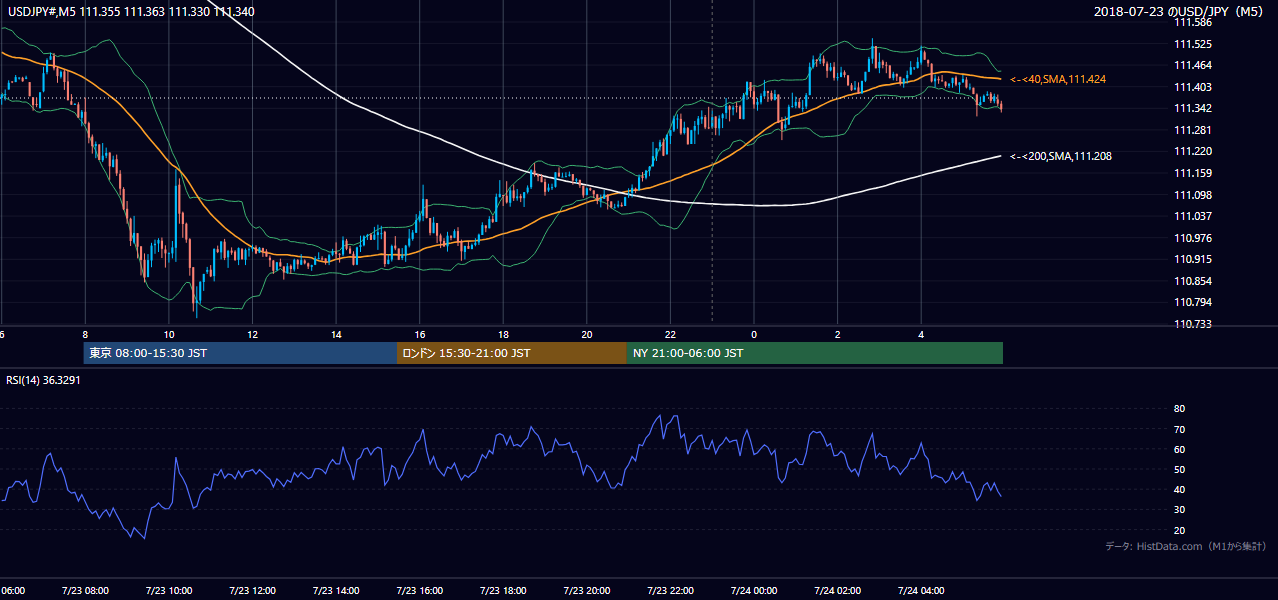Click the RSI scale value 40
This screenshot has width=1278, height=600.
click(x=1179, y=489)
